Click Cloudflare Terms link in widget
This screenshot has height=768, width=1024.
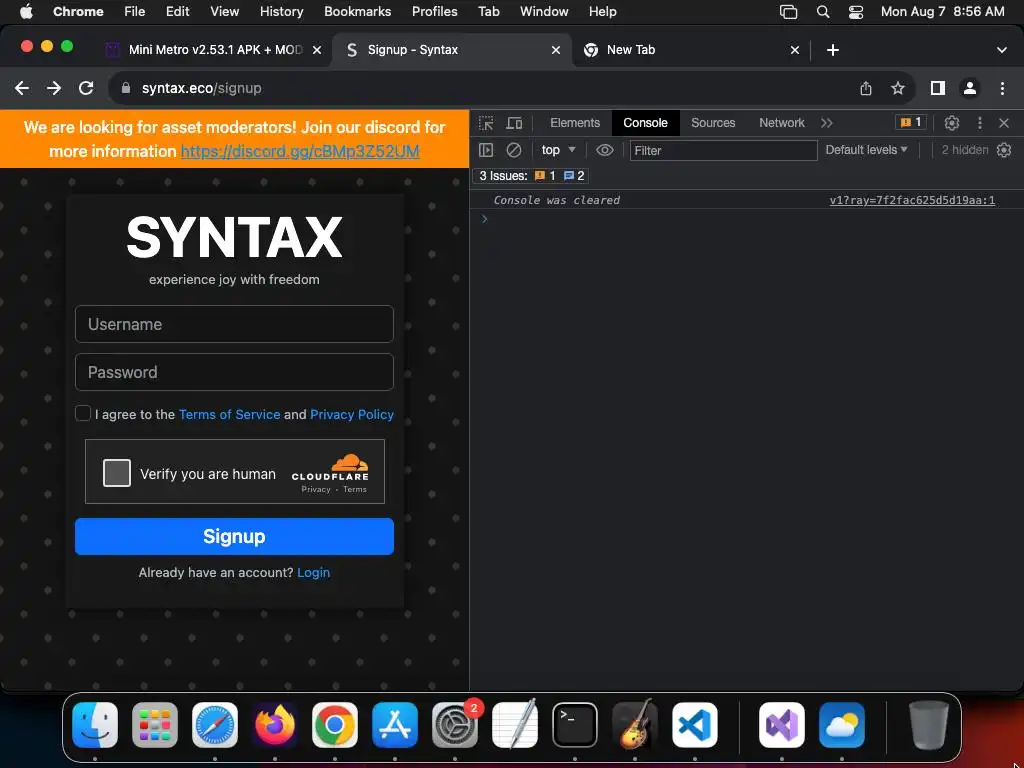[355, 489]
